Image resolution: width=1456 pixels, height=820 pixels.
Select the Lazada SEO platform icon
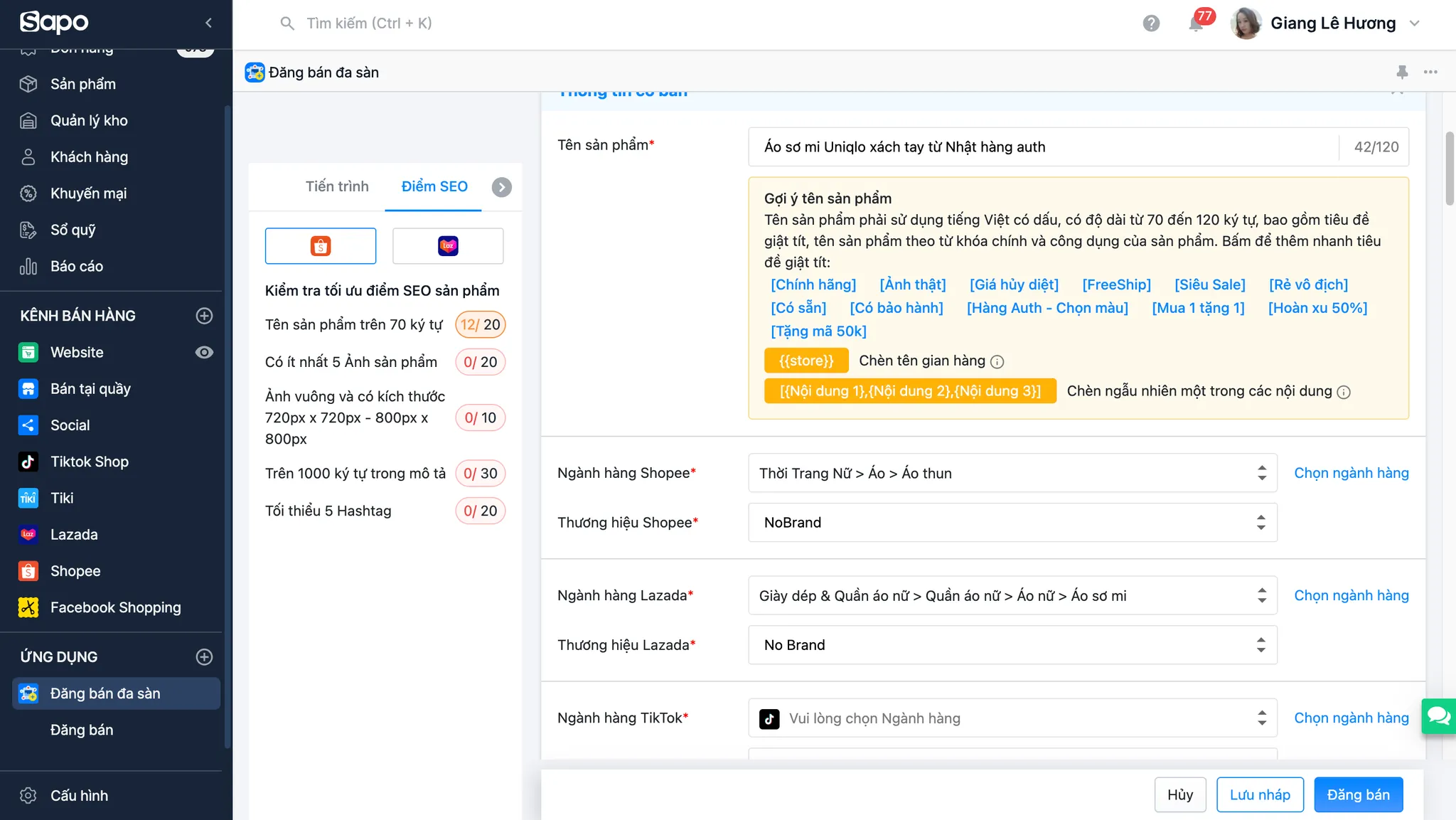(448, 246)
